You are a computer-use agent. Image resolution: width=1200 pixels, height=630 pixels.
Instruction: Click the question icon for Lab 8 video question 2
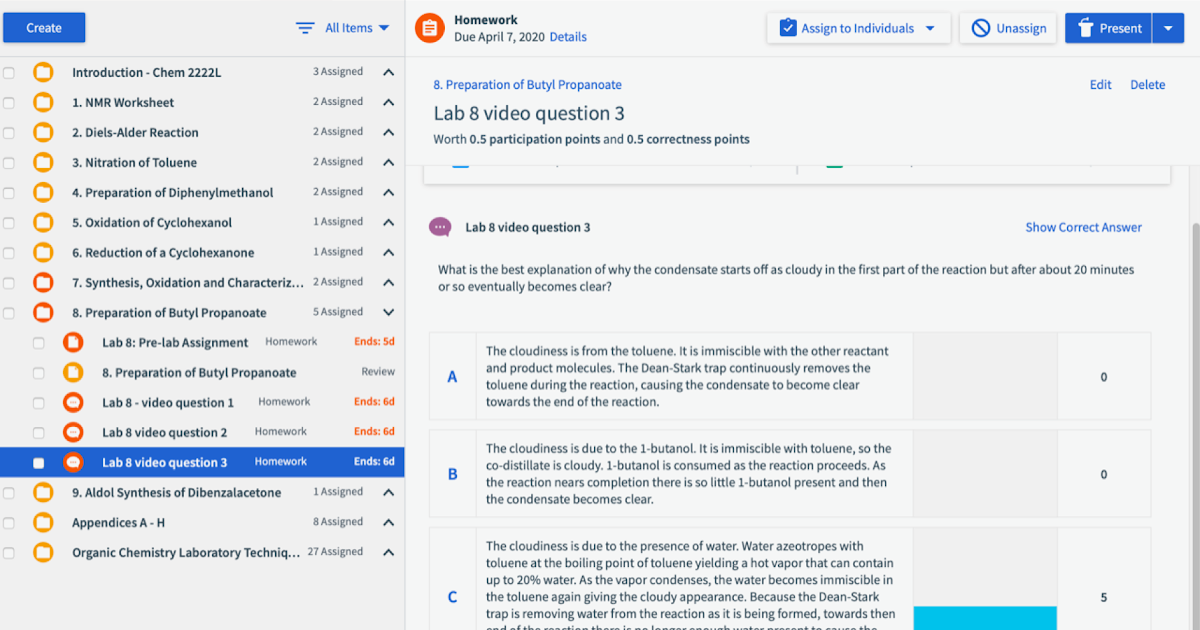point(73,432)
